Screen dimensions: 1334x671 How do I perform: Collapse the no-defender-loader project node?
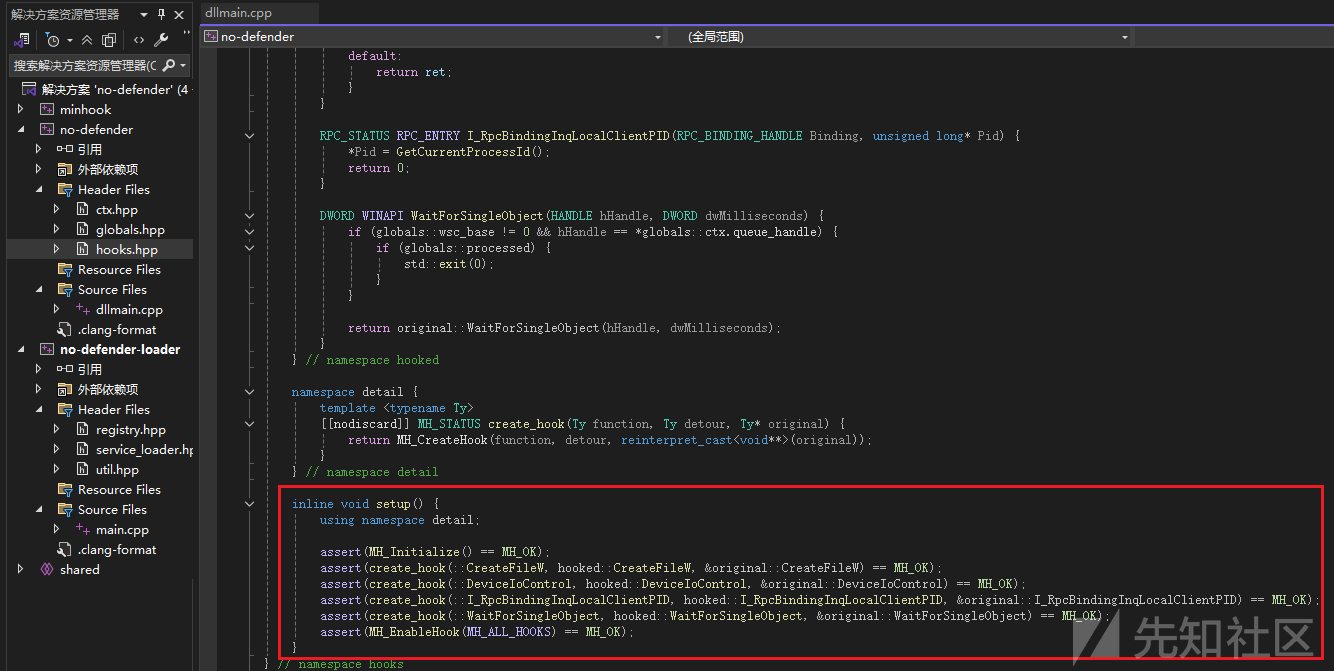(21, 349)
